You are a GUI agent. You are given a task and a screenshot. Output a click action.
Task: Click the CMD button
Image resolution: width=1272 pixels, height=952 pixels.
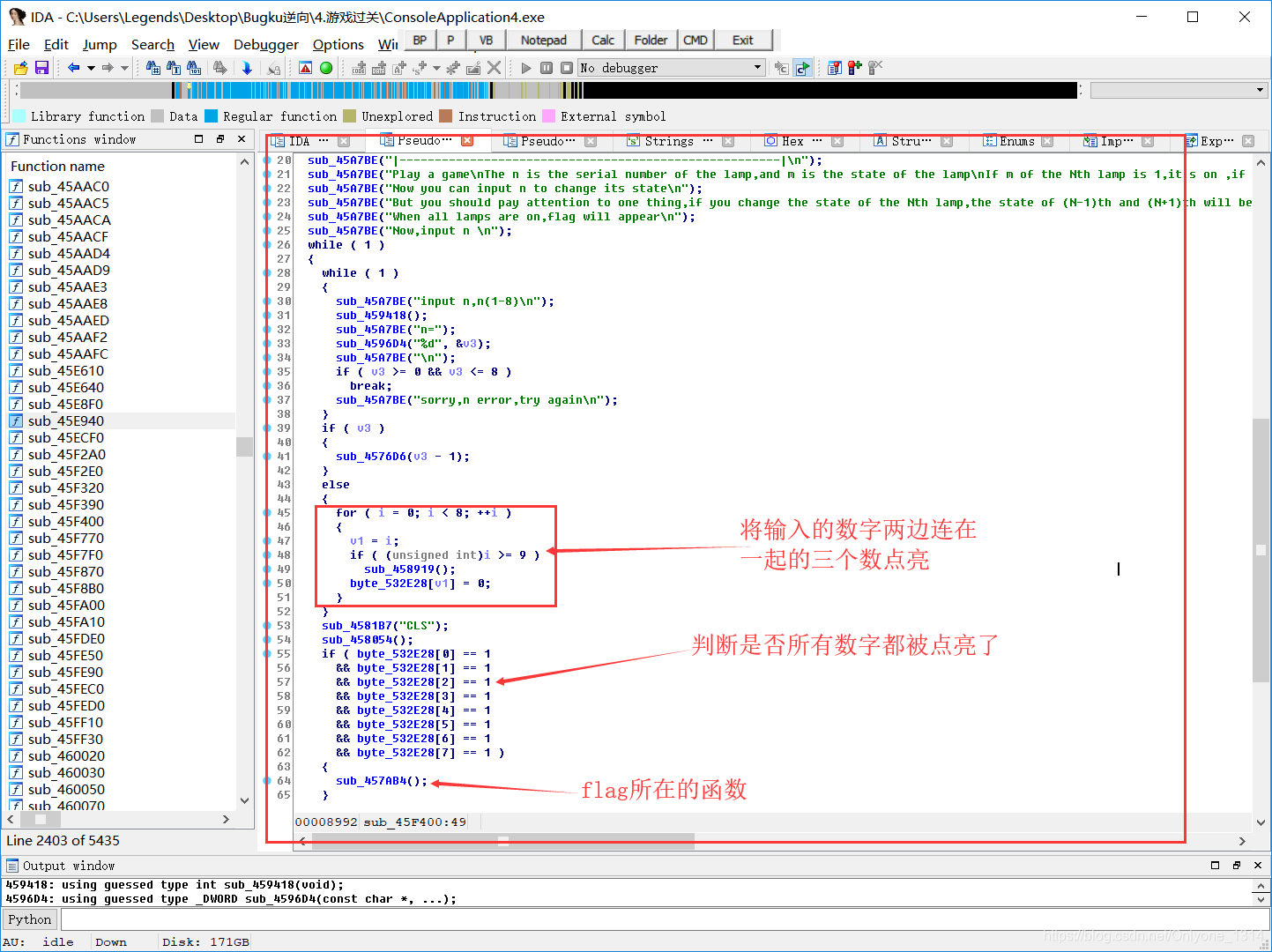(696, 40)
